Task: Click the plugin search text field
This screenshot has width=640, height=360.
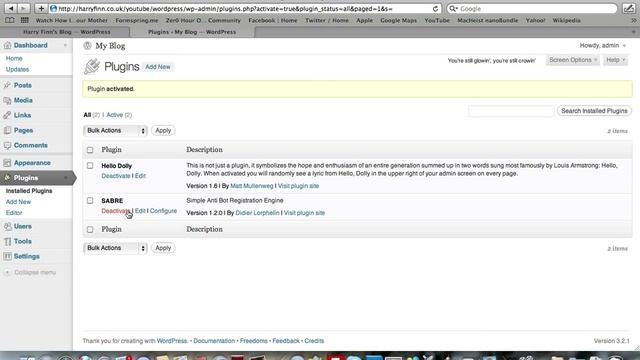Action: click(x=511, y=111)
